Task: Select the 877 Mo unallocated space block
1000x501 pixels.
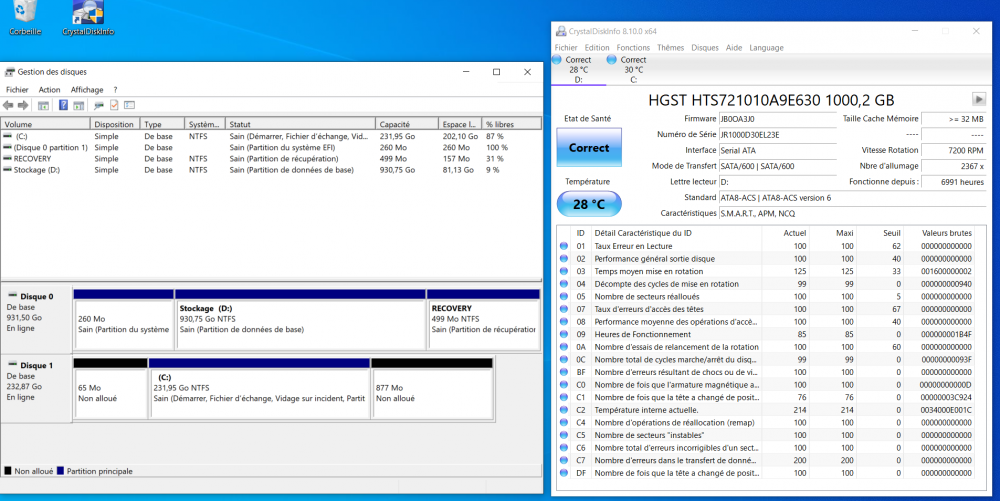Action: pyautogui.click(x=431, y=392)
